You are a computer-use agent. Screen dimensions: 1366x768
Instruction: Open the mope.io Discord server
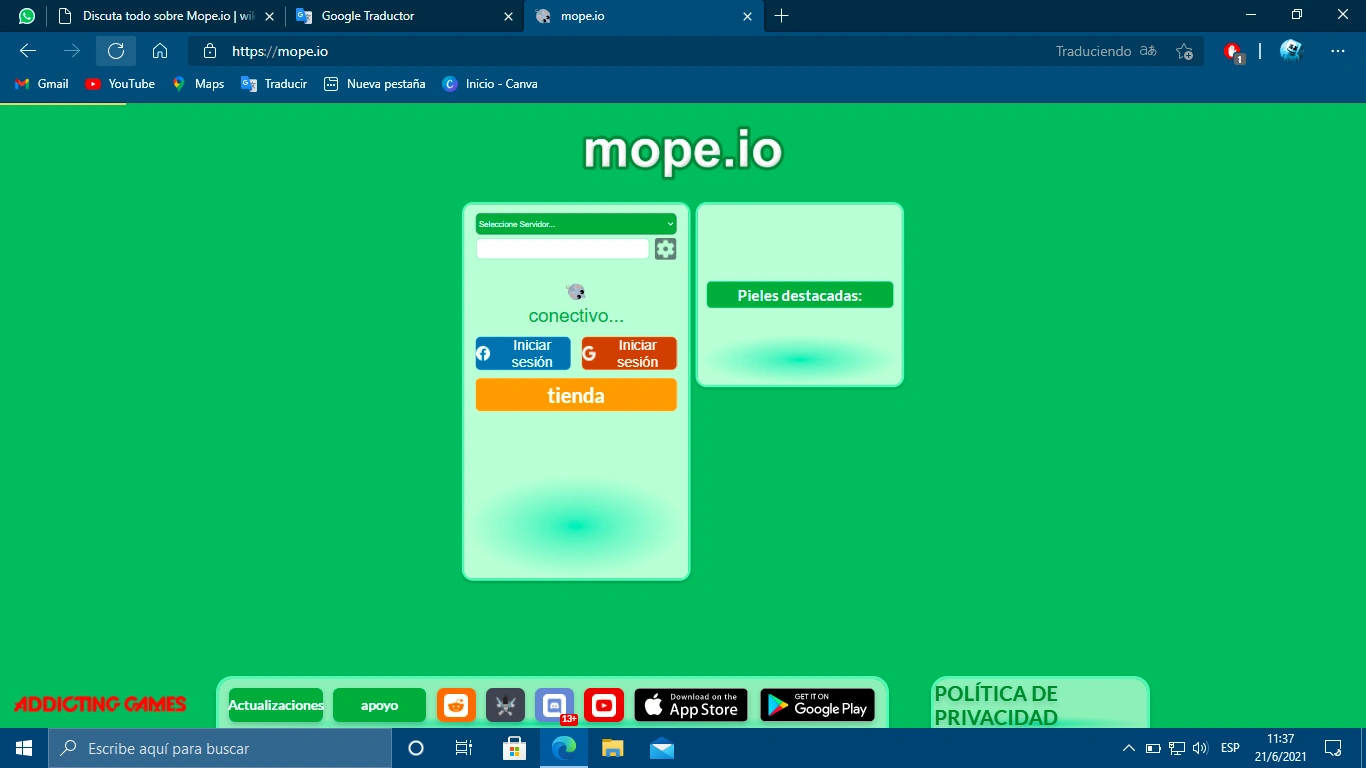pos(554,705)
